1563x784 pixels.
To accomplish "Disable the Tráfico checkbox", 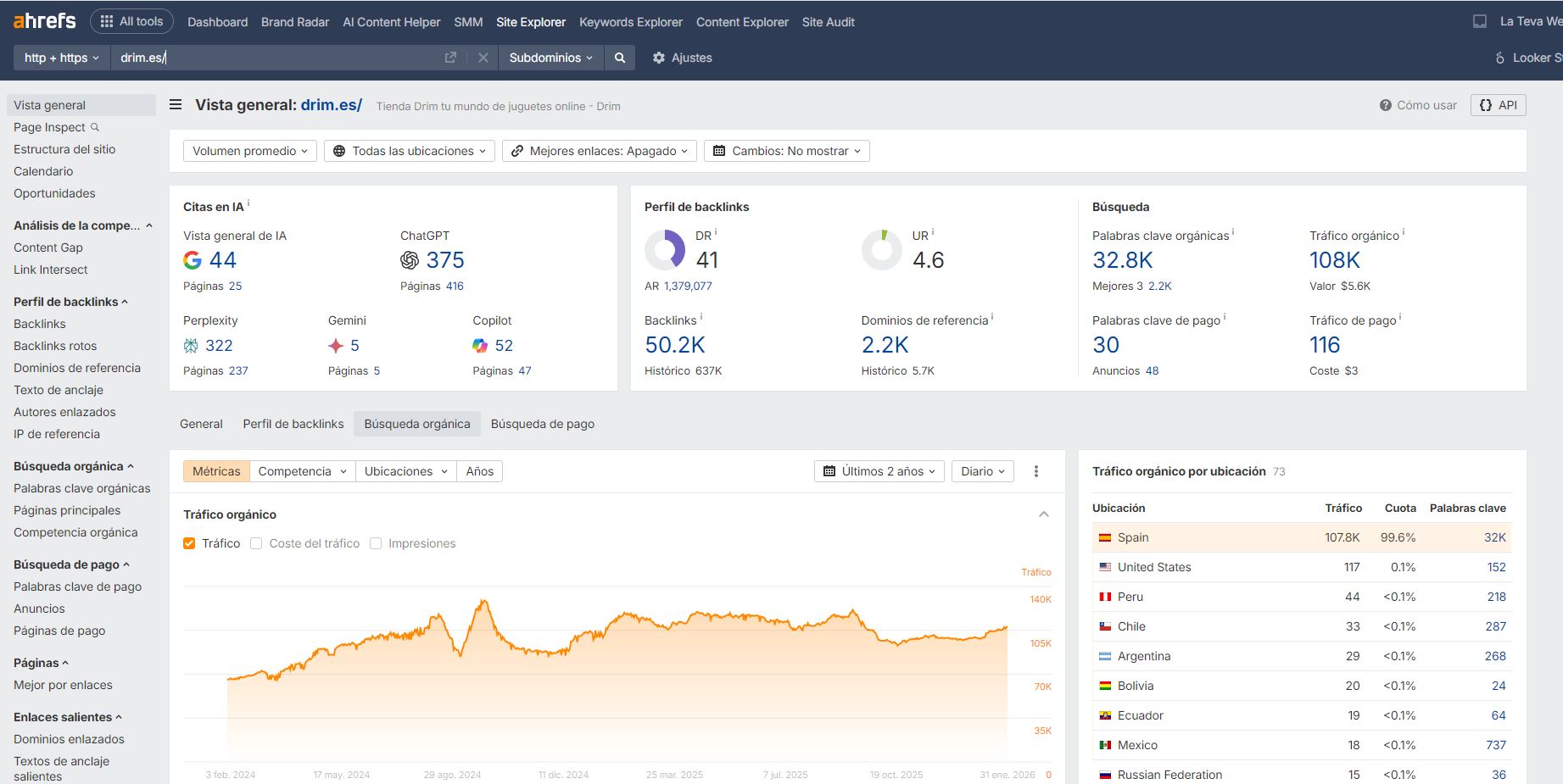I will pos(188,543).
